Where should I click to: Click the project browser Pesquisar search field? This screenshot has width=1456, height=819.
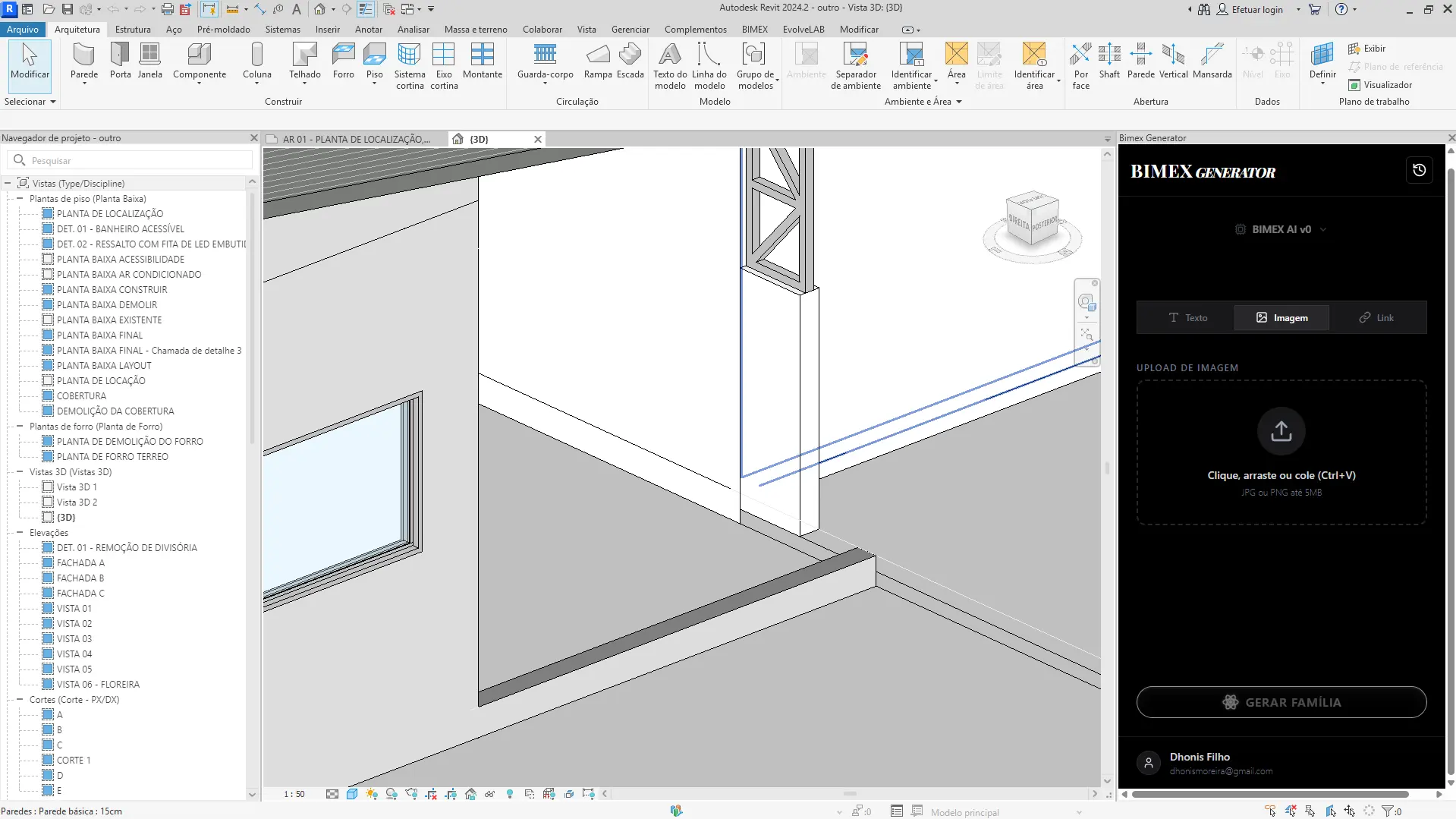click(130, 160)
